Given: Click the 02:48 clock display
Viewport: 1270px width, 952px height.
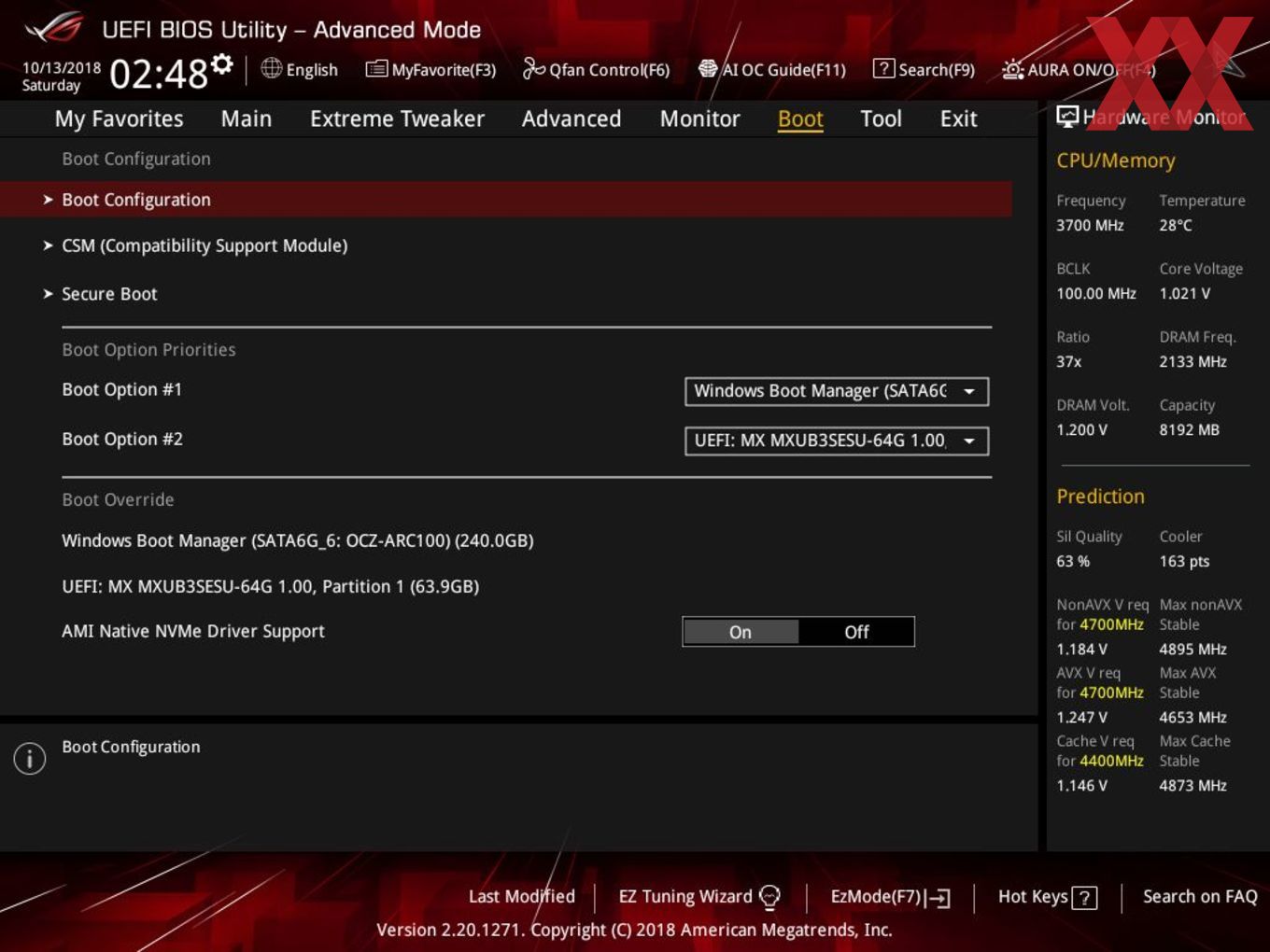Looking at the screenshot, I should (159, 74).
